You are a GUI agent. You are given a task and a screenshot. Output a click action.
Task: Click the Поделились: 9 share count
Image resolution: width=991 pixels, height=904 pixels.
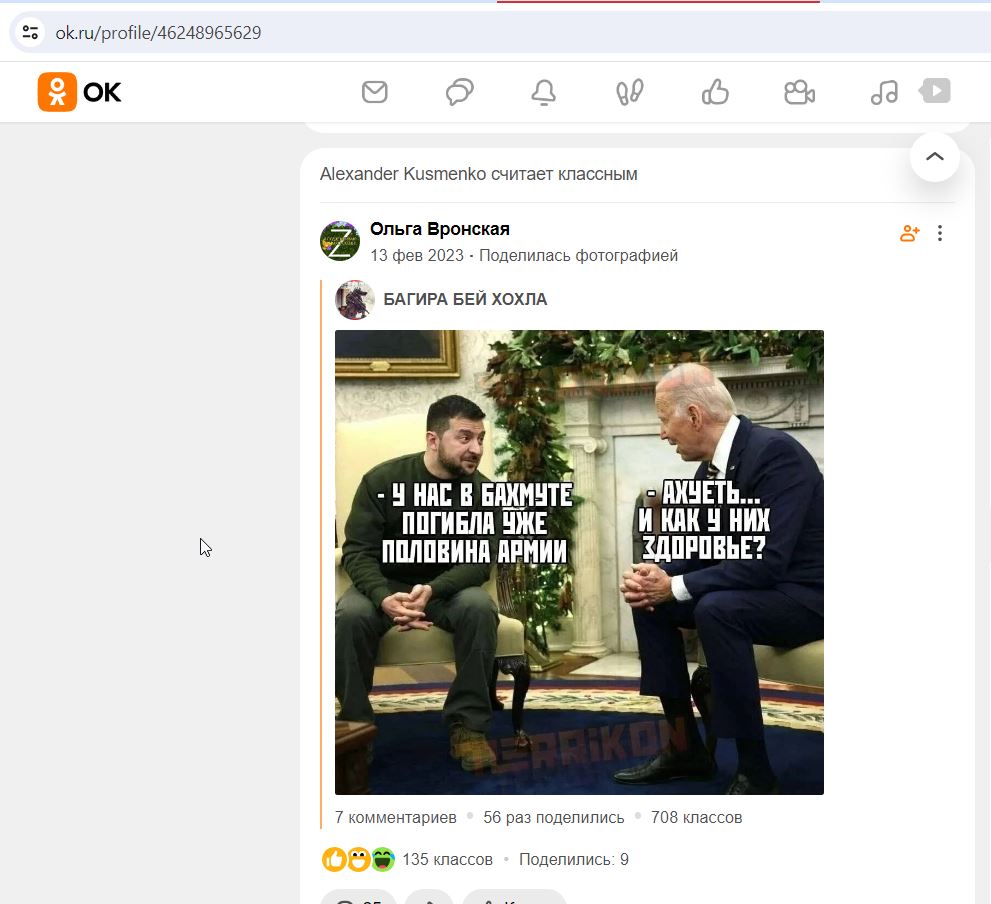(574, 860)
